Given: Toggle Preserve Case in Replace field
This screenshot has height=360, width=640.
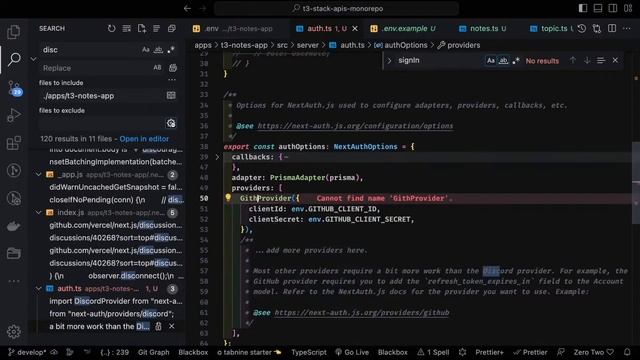Looking at the screenshot, I should click(157, 68).
